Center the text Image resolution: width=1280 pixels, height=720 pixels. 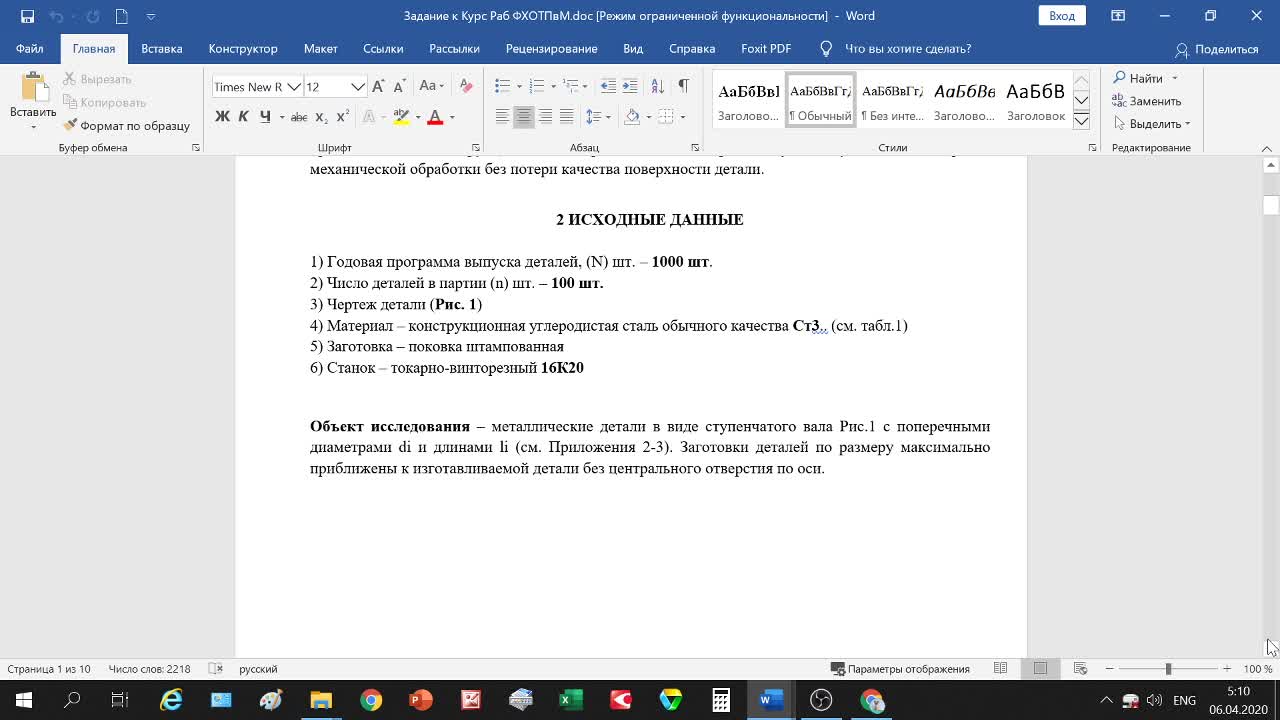pos(523,117)
